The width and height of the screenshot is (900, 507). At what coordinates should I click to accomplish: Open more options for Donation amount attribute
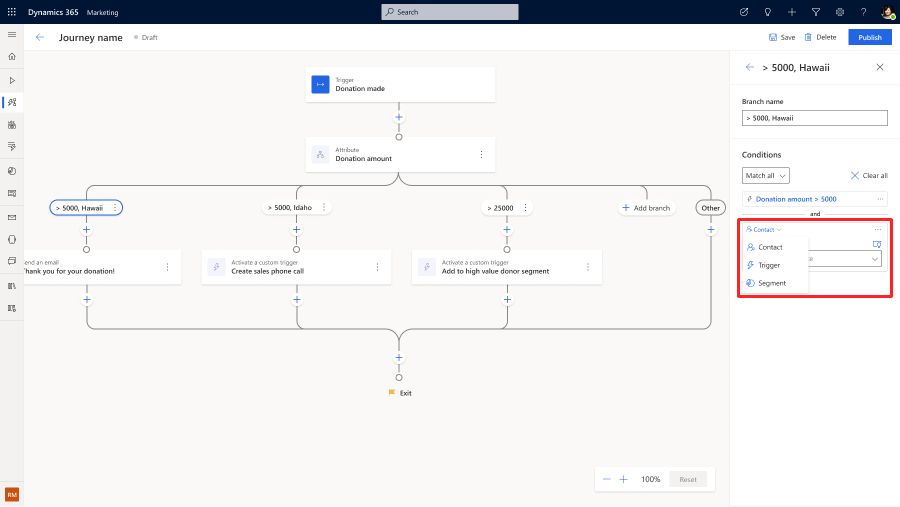point(481,154)
